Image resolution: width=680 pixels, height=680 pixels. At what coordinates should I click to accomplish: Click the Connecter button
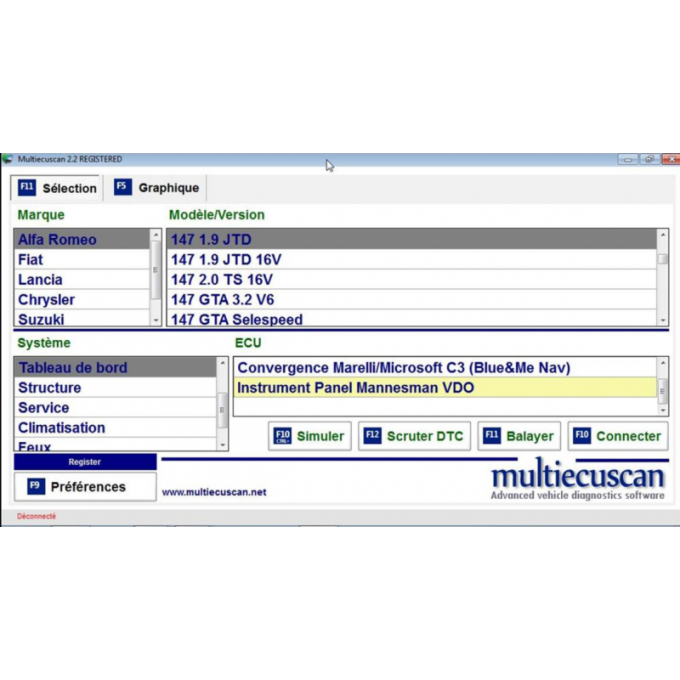click(x=618, y=436)
